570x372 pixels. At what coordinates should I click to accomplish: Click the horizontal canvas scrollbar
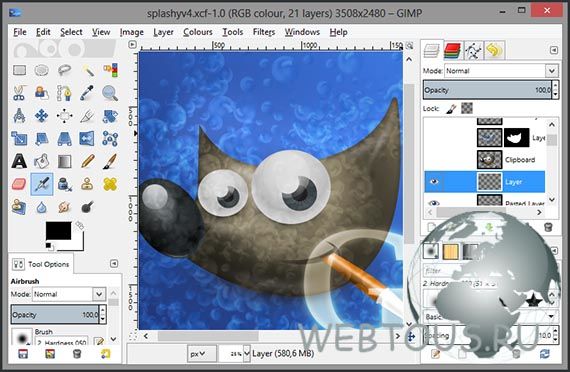click(208, 336)
